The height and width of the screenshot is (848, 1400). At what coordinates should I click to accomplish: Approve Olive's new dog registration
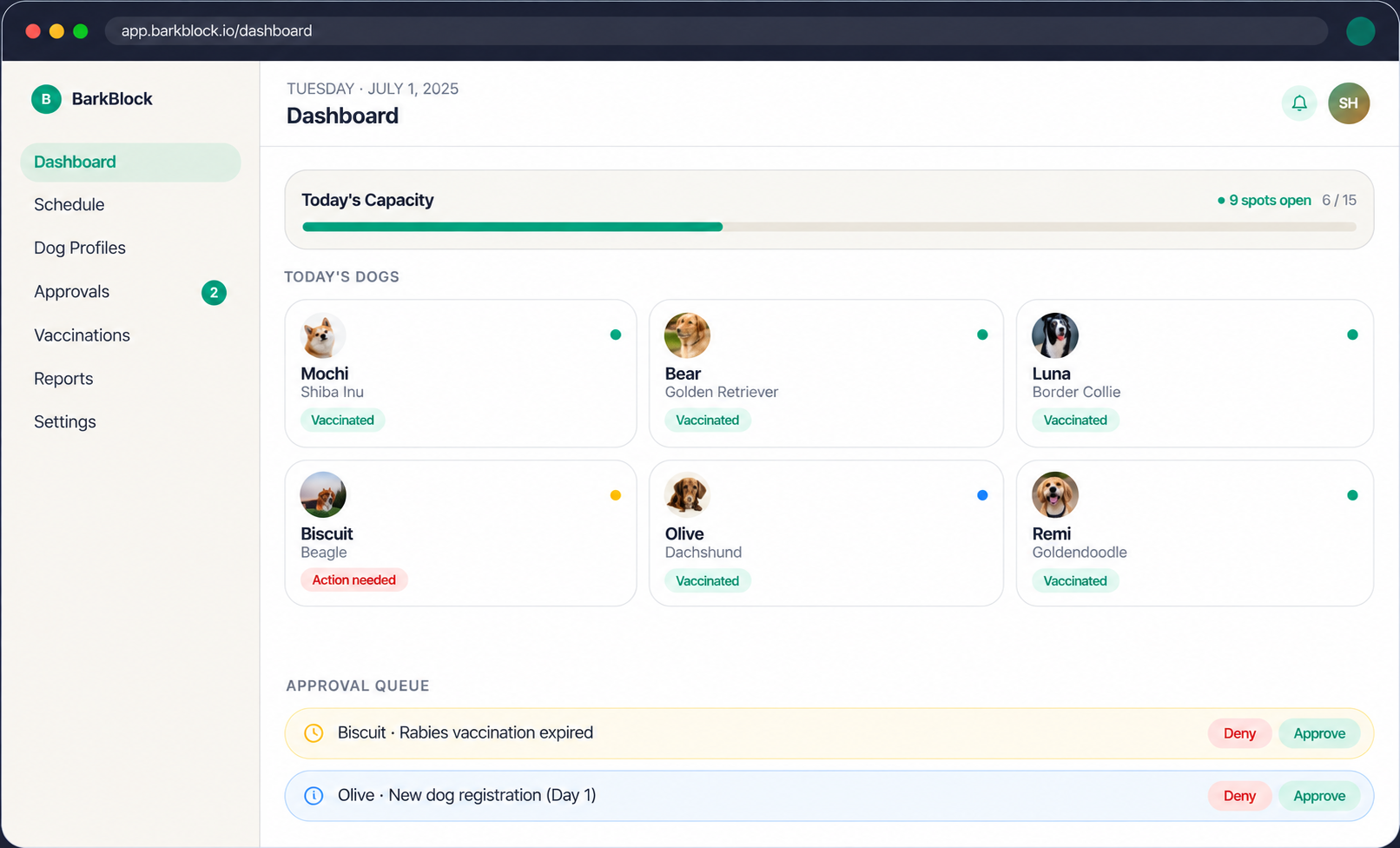(x=1319, y=796)
